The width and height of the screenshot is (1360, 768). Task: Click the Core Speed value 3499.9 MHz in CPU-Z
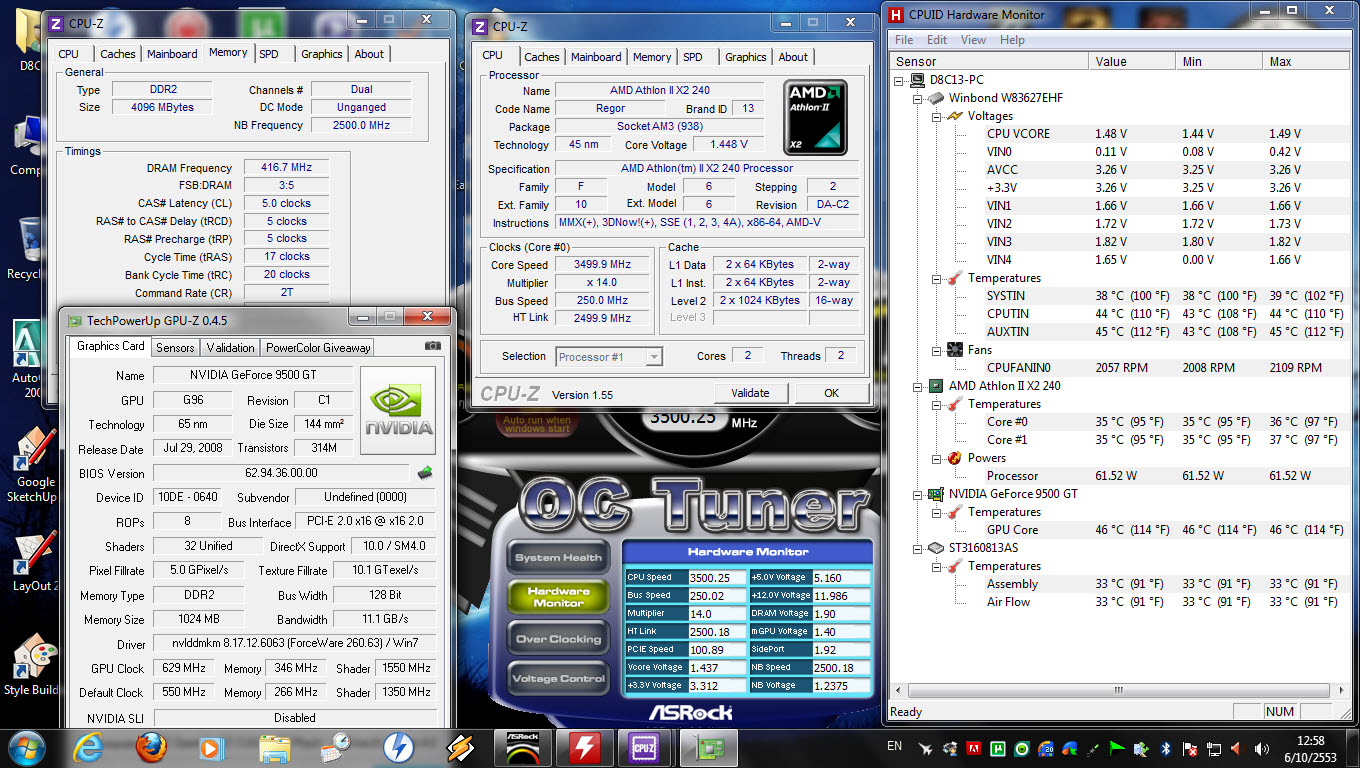603,265
